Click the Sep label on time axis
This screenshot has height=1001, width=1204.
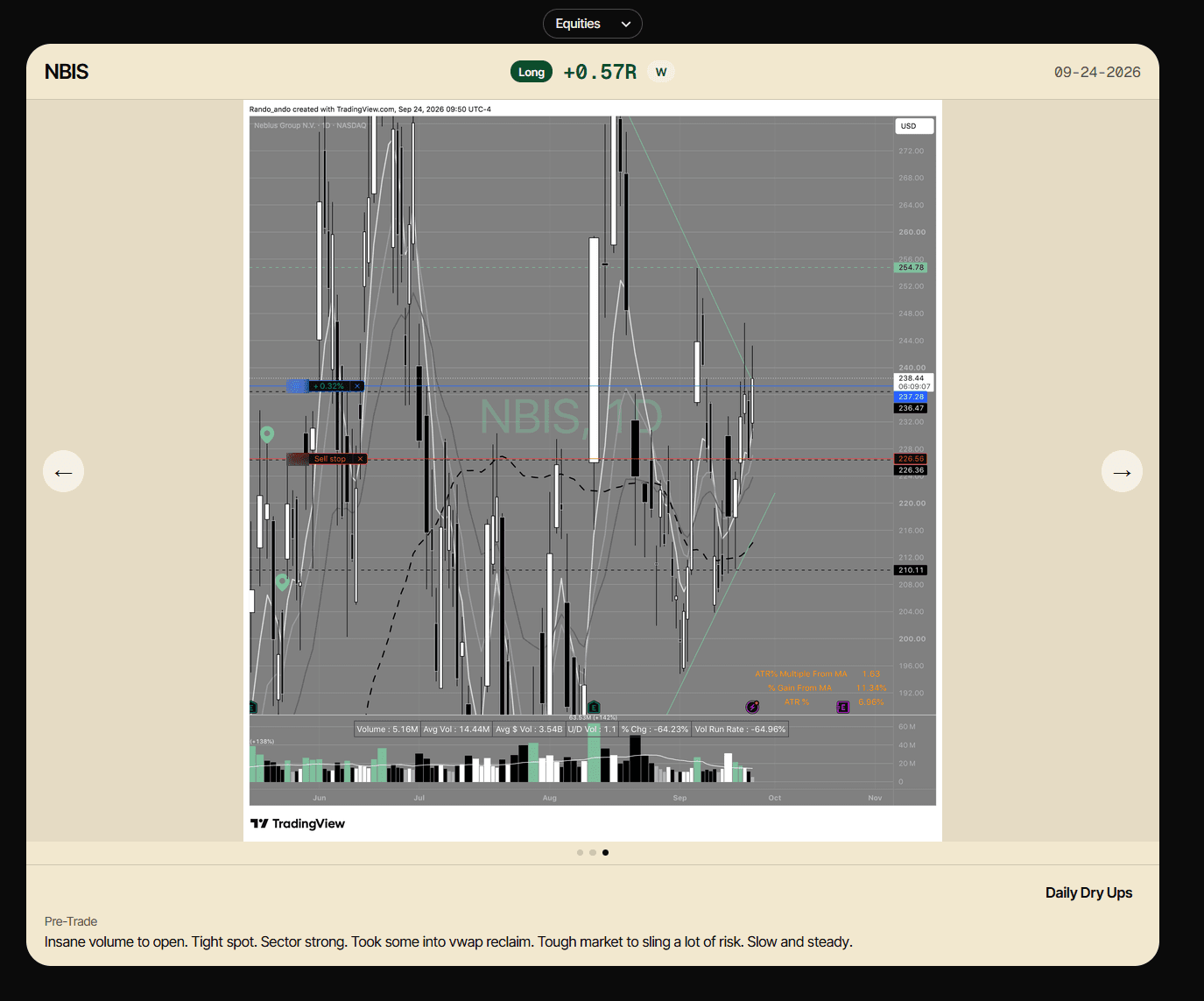[x=679, y=798]
